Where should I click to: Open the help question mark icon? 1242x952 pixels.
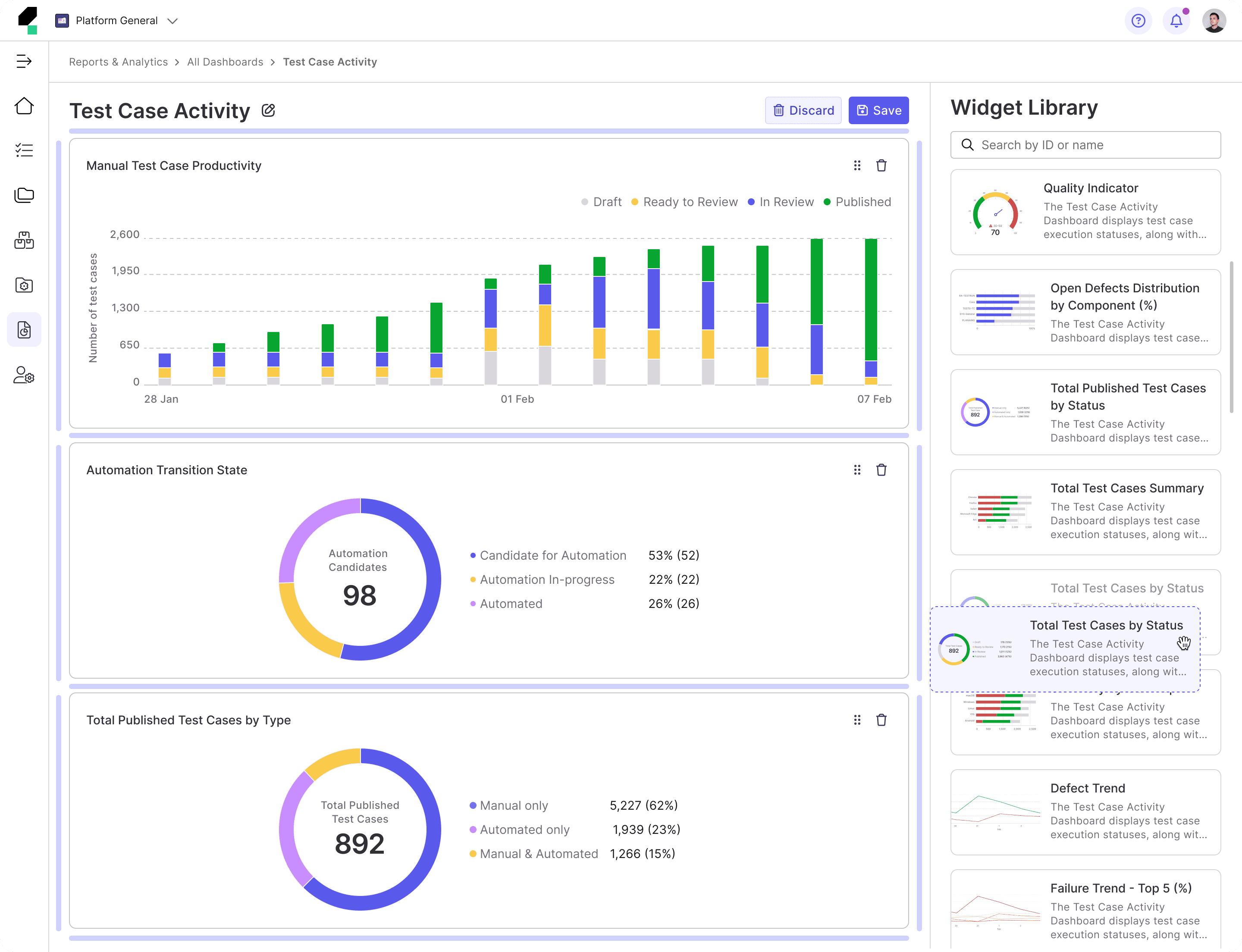pos(1138,21)
